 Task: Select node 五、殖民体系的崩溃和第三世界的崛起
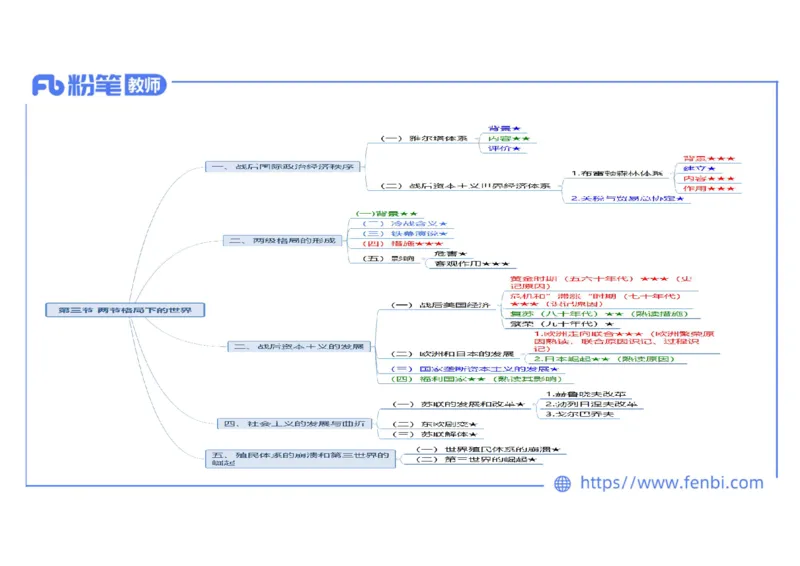(286, 458)
